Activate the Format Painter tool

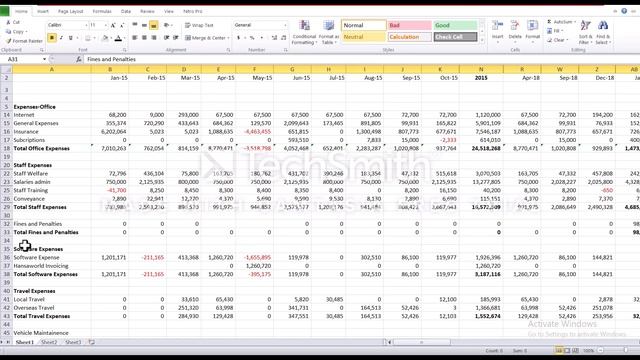point(24,41)
